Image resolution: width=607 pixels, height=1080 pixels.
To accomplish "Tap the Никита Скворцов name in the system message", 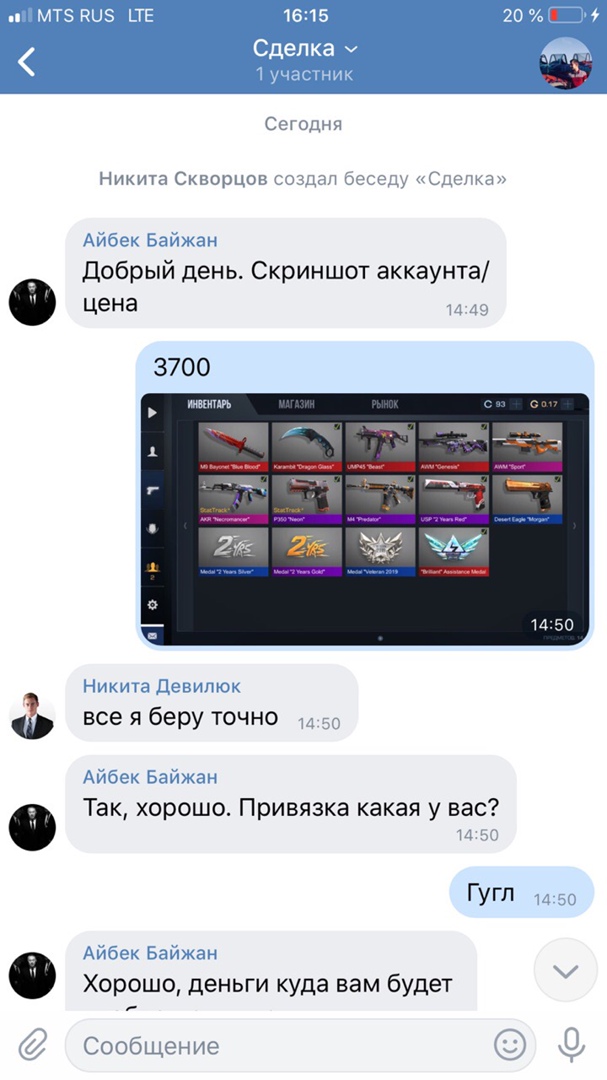I will tap(183, 179).
